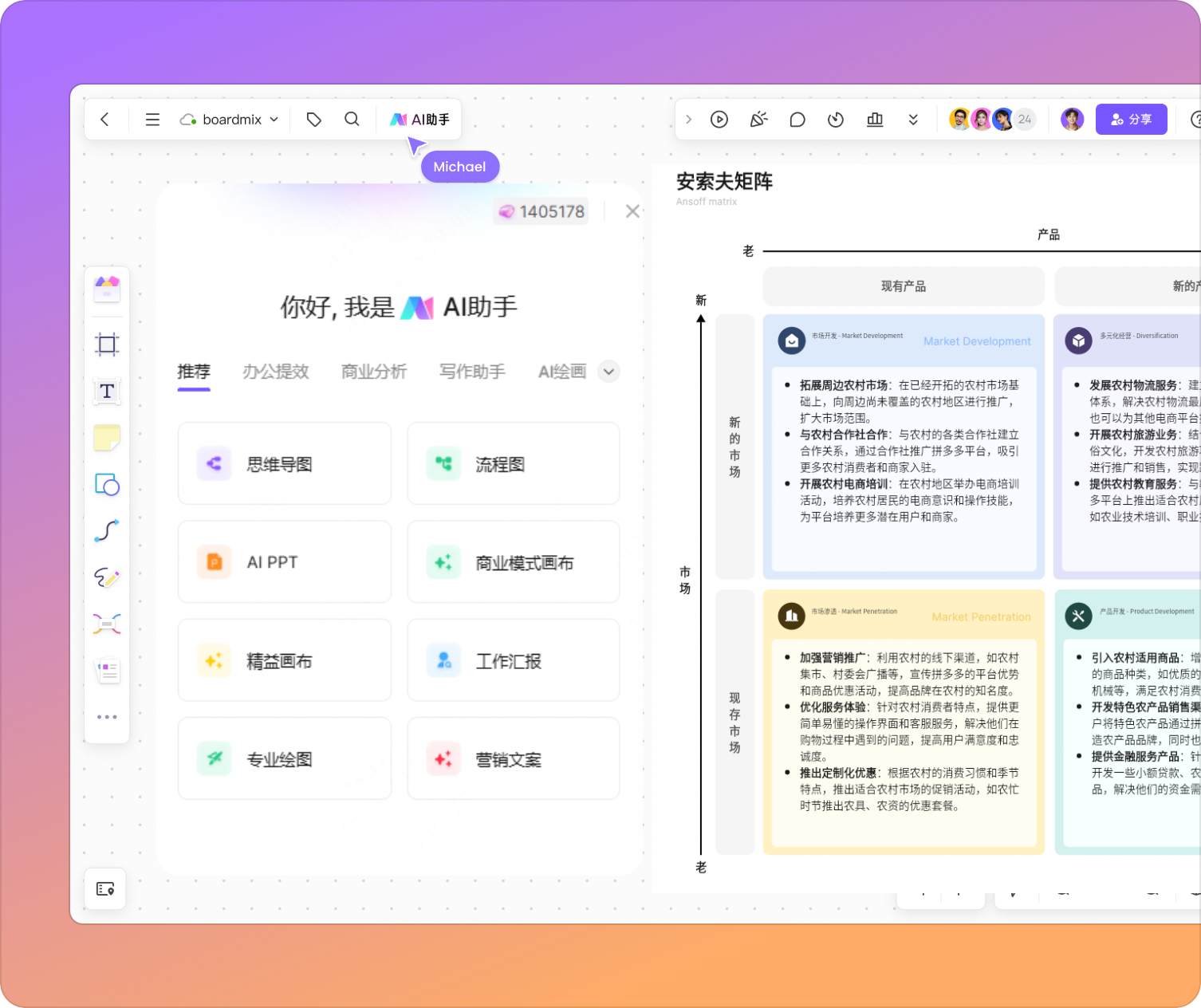Choose the 商业模式画布 card

click(x=514, y=562)
